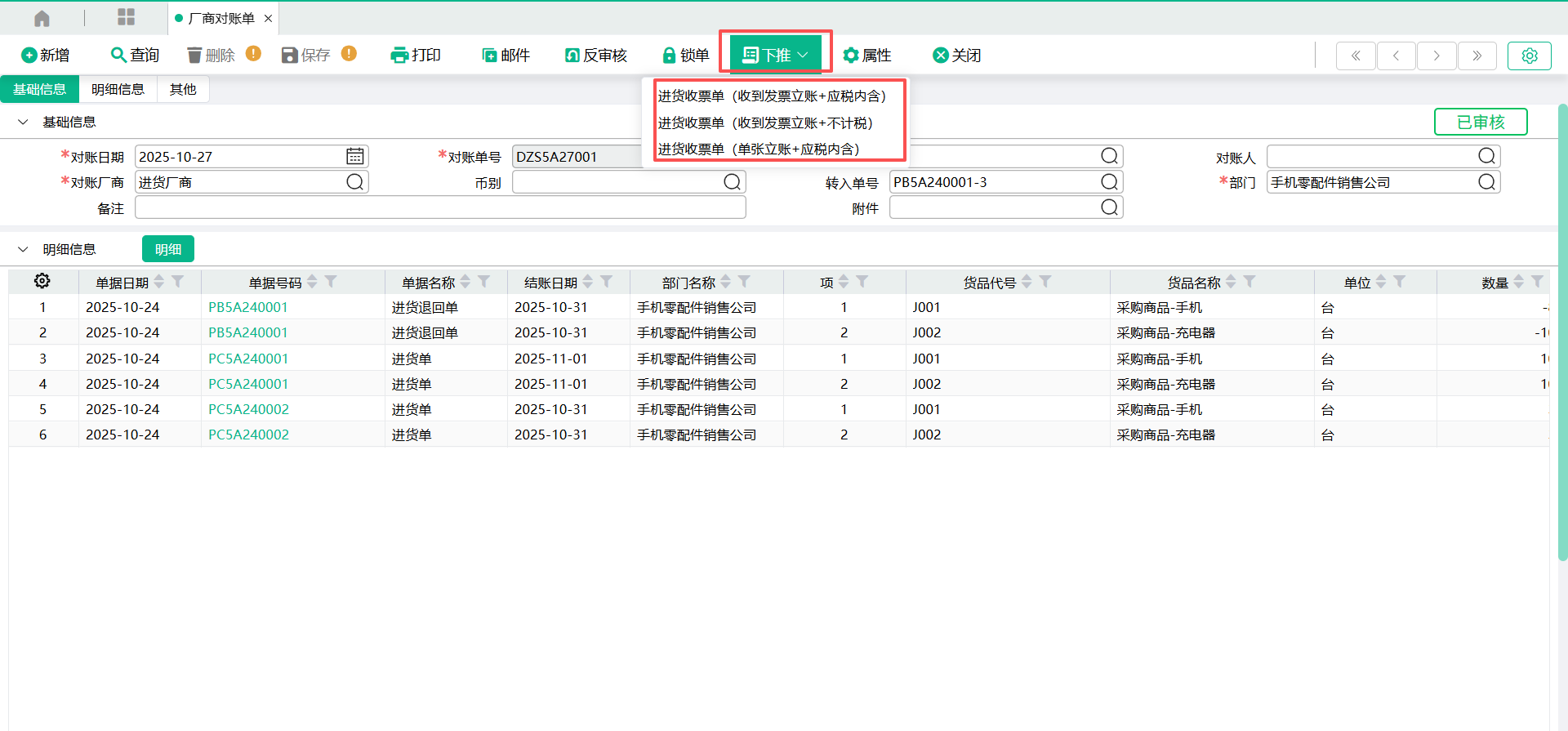Click the Print toolbar icon

pyautogui.click(x=399, y=56)
